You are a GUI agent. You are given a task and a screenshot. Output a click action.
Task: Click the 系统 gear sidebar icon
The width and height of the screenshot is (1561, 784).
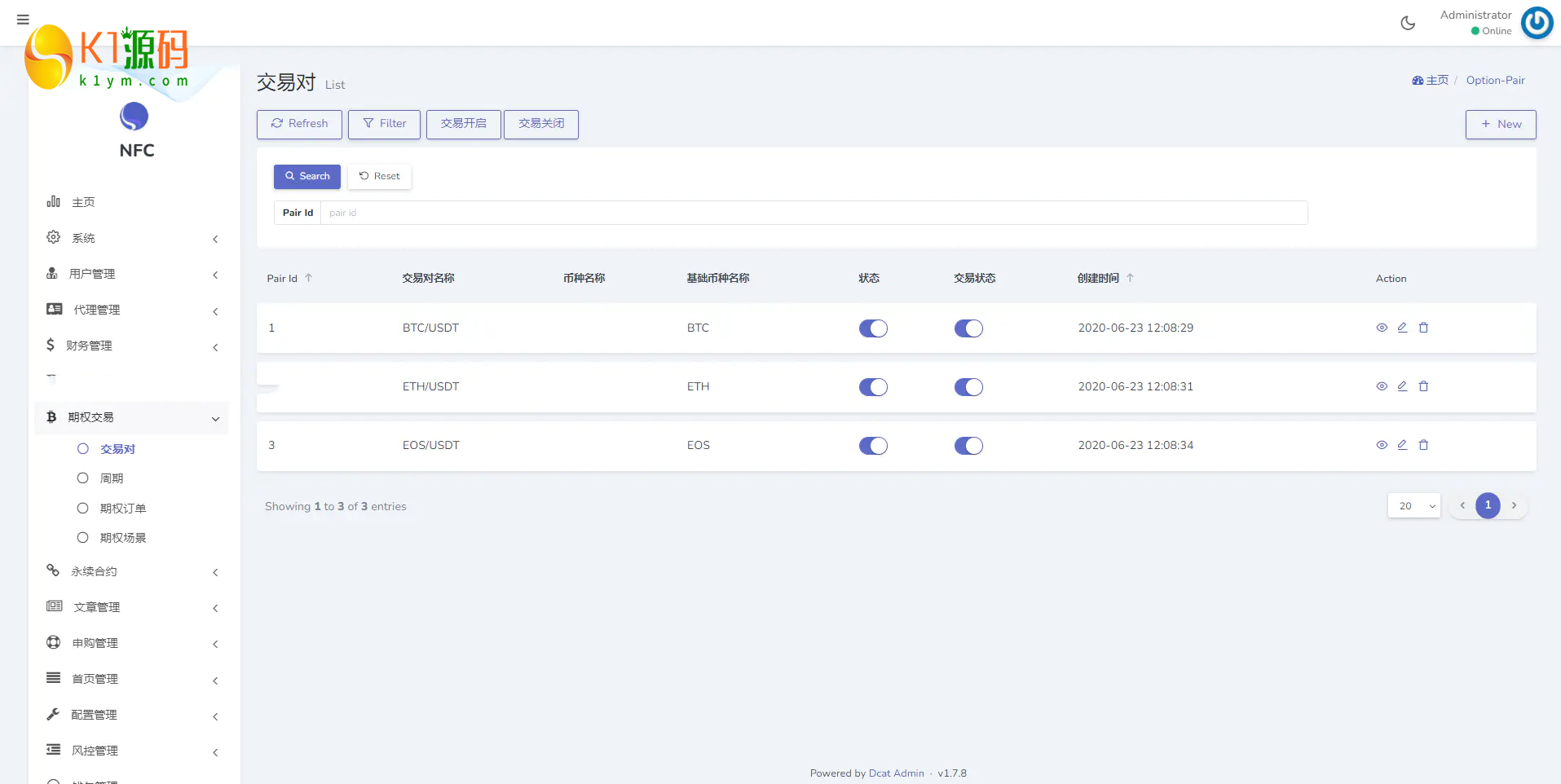pyautogui.click(x=53, y=237)
